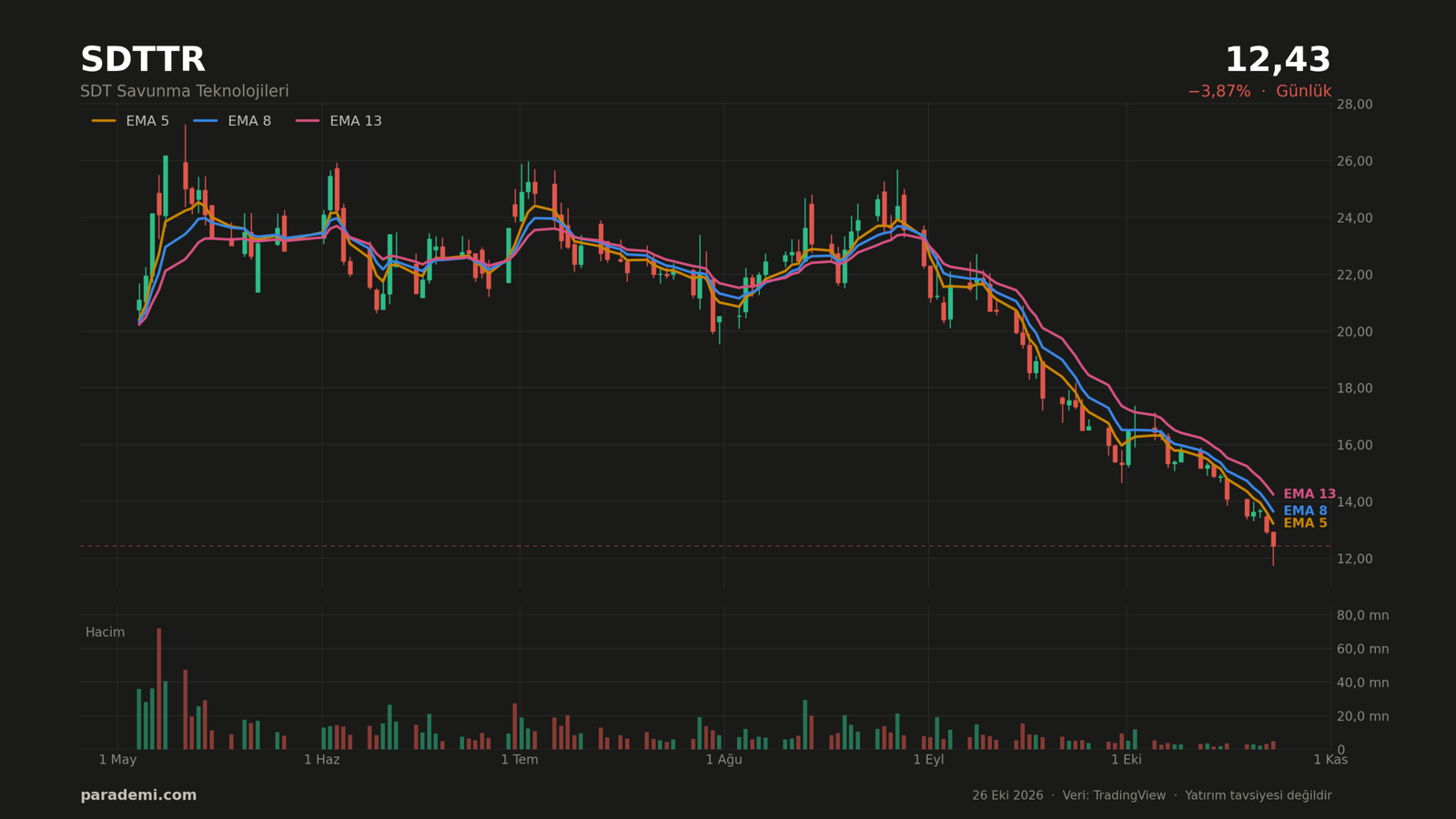The width and height of the screenshot is (1456, 819).
Task: Click the pink EMA 13 legend line
Action: pos(308,121)
